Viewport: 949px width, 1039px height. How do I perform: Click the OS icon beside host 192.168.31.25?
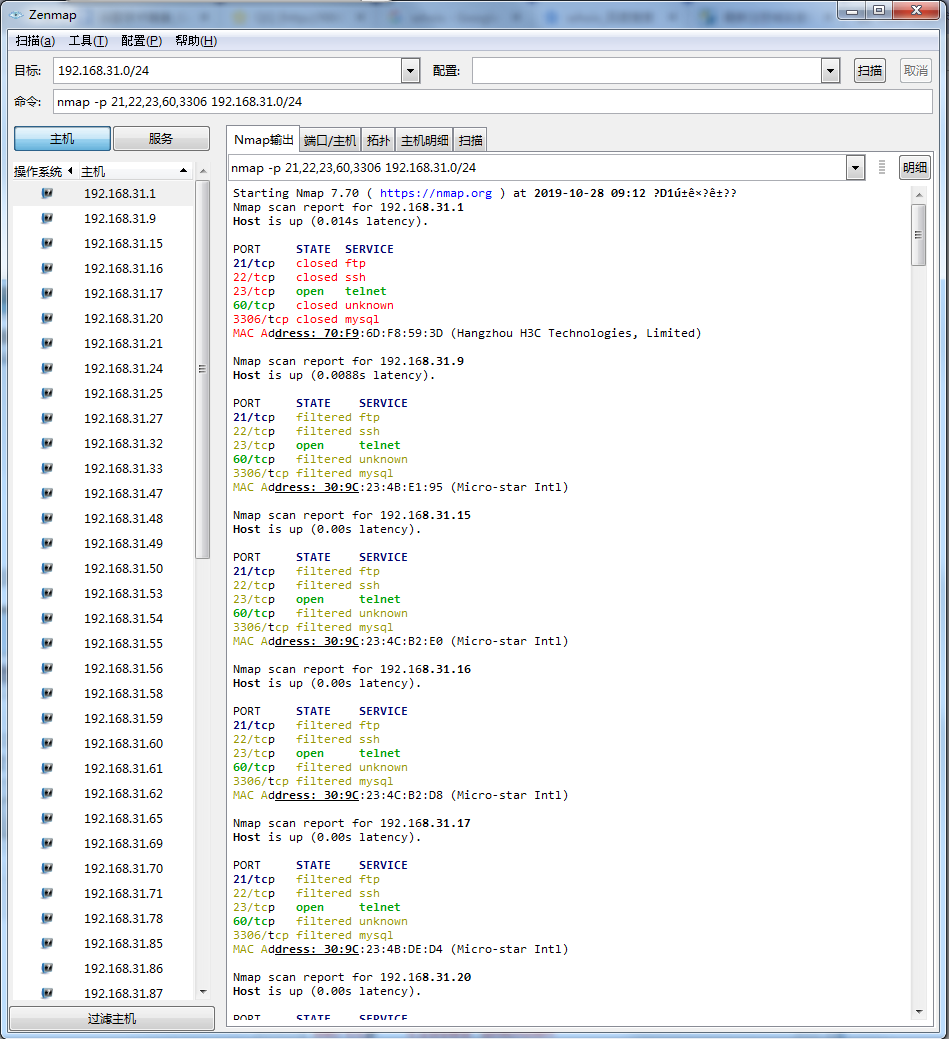coord(47,394)
